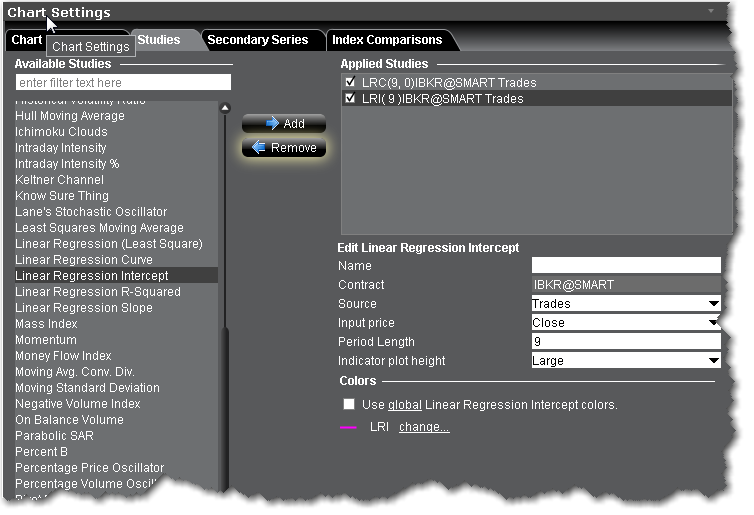Click the change... link for LRI color

424,428
